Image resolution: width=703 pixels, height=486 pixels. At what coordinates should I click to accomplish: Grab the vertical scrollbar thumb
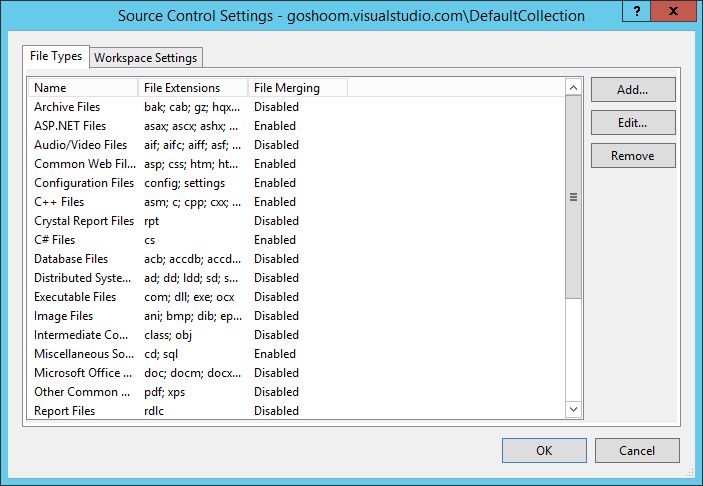coord(573,197)
